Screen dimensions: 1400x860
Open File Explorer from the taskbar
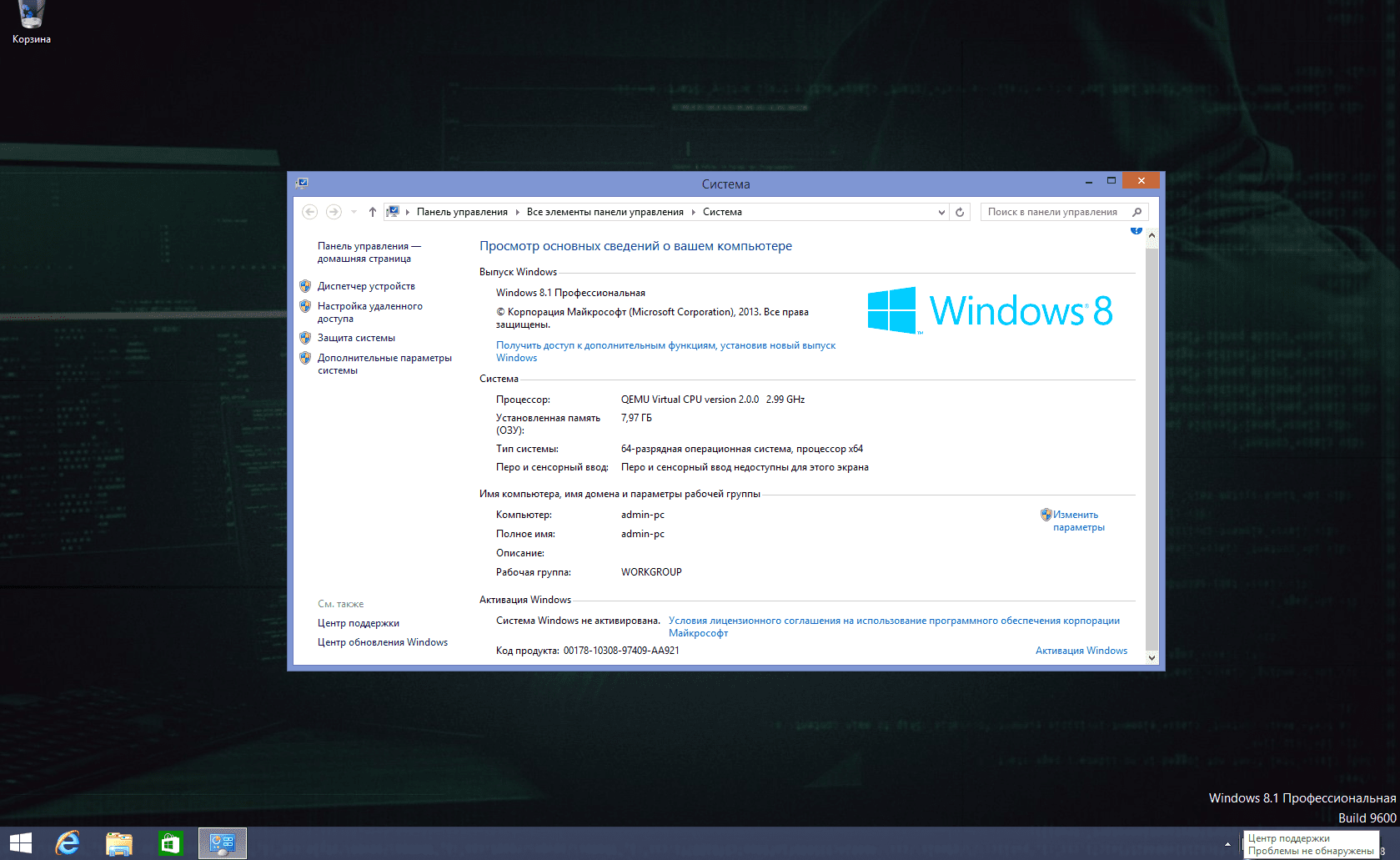pos(119,843)
